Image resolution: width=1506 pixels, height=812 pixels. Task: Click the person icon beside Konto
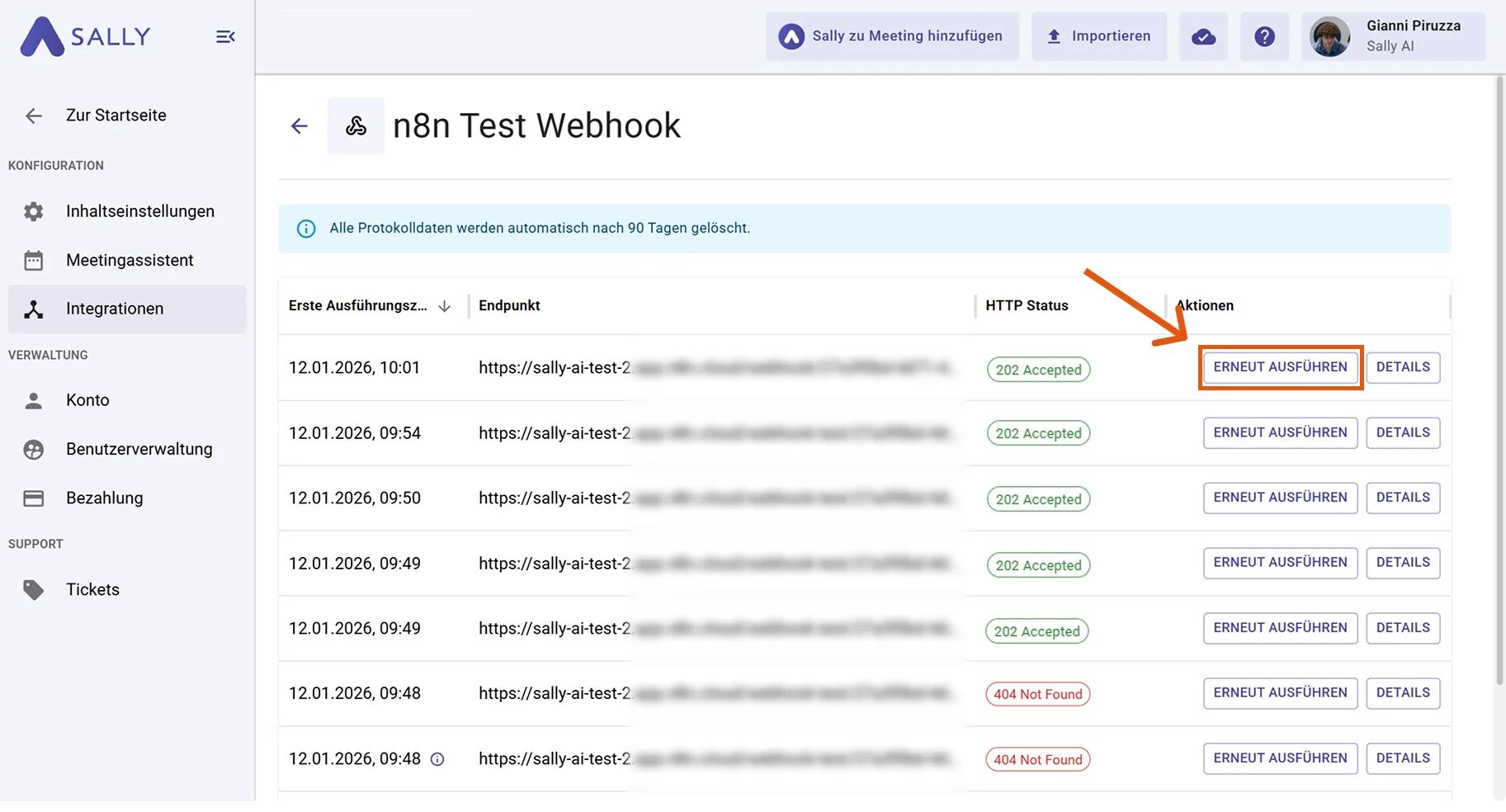click(33, 400)
